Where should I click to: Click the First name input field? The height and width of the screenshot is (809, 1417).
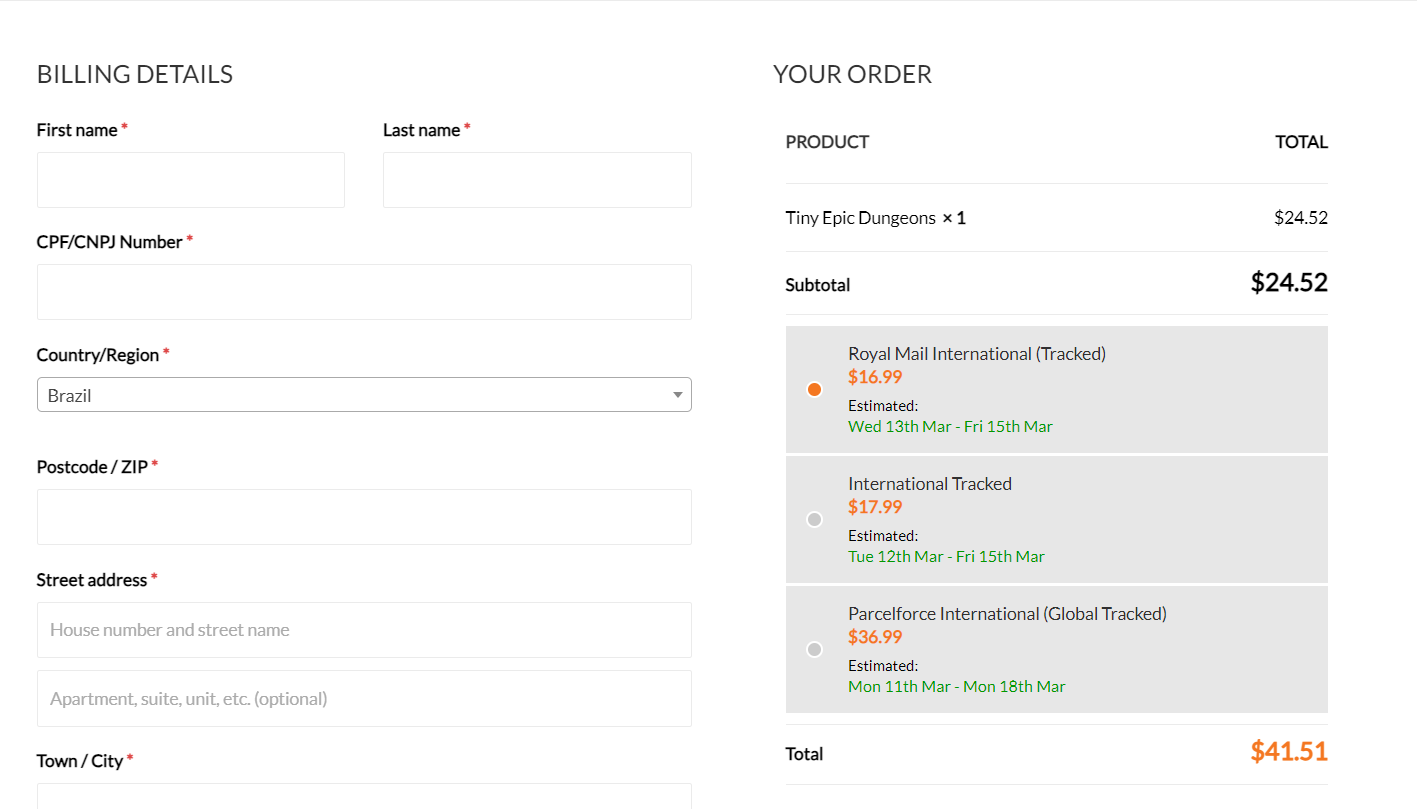pyautogui.click(x=190, y=180)
